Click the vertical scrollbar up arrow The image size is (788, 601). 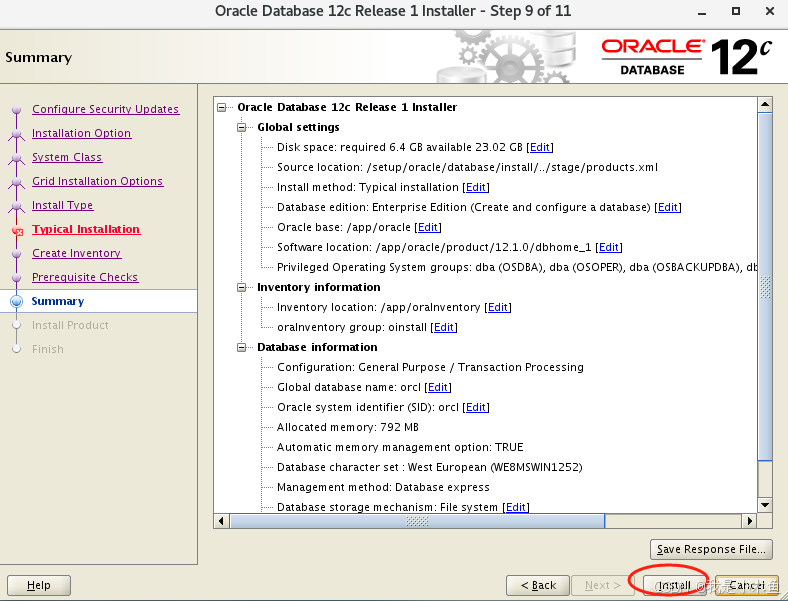tap(765, 105)
